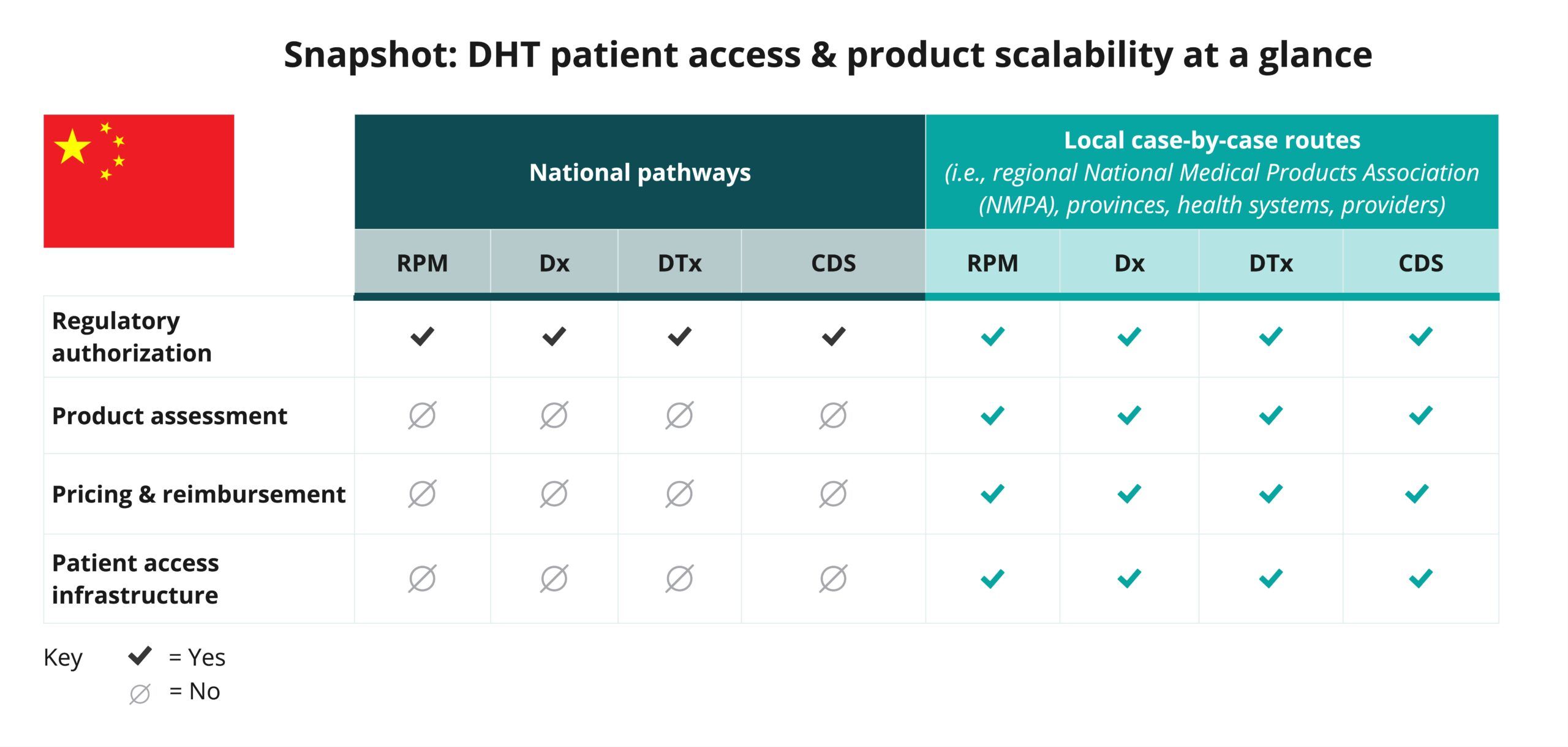Viewport: 1568px width, 747px height.
Task: Click local DTx pricing & reimbursement checkmark
Action: coord(1270,494)
